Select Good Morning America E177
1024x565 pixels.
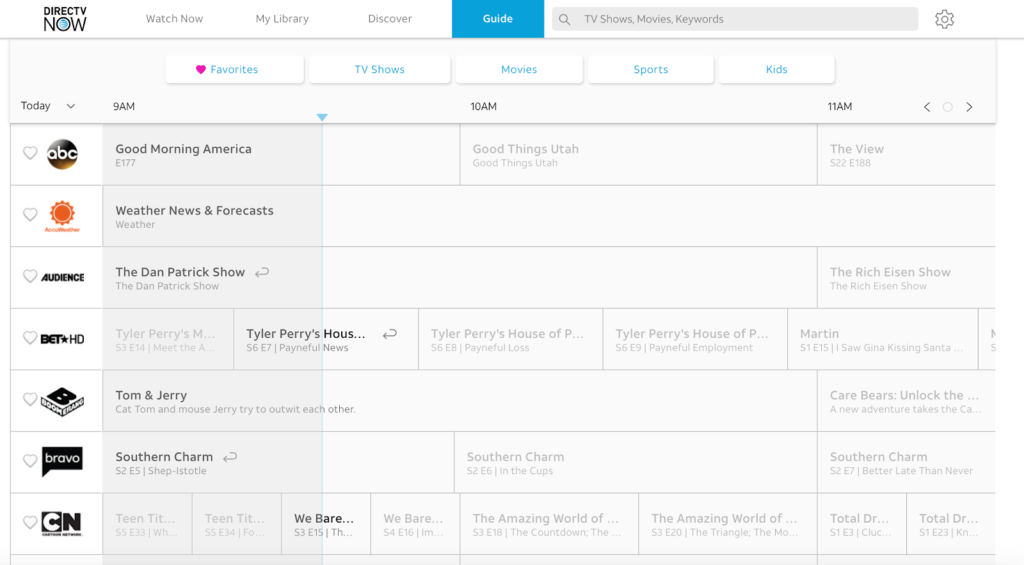(281, 155)
